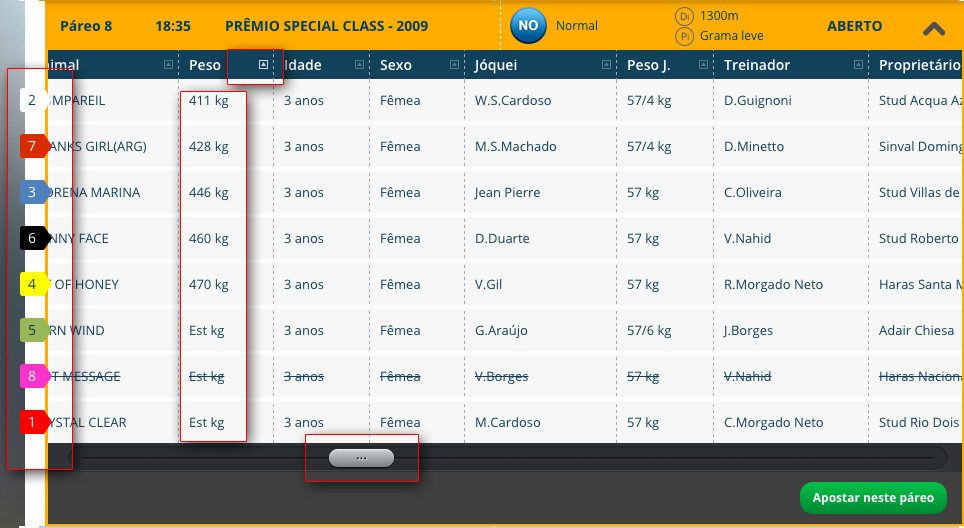The width and height of the screenshot is (964, 528).
Task: Select the black number 6 horse tag
Action: coord(33,238)
